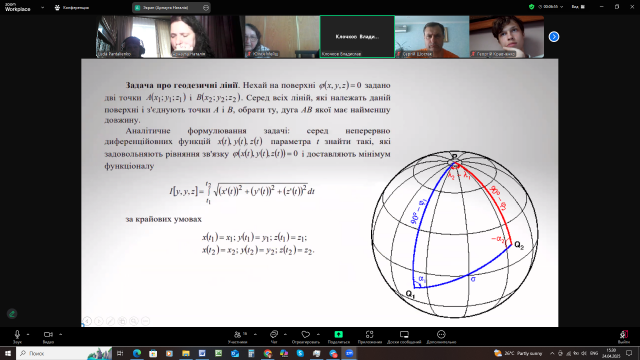
Task: Open the Чат chat panel
Action: pyautogui.click(x=274, y=337)
